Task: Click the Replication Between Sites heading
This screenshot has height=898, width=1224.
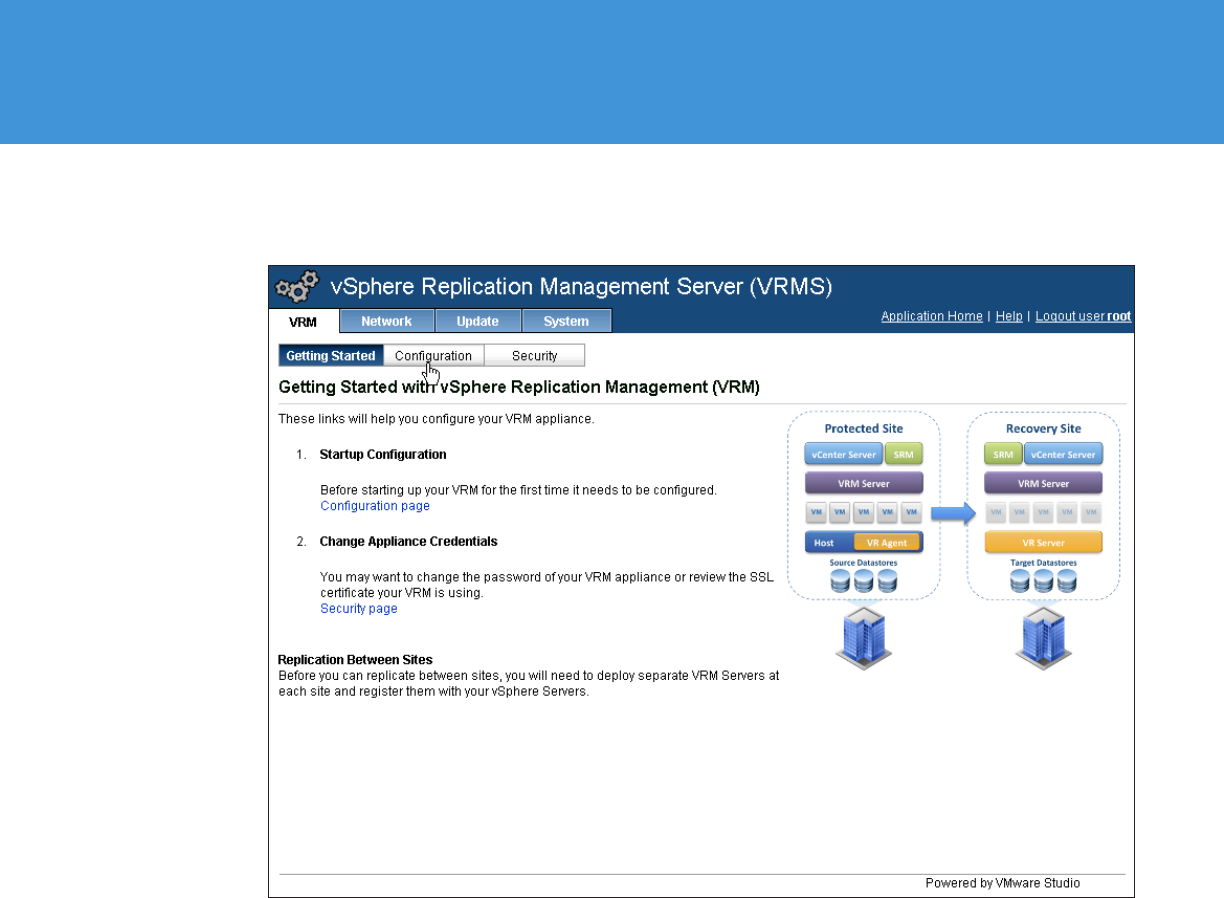Action: [x=355, y=660]
